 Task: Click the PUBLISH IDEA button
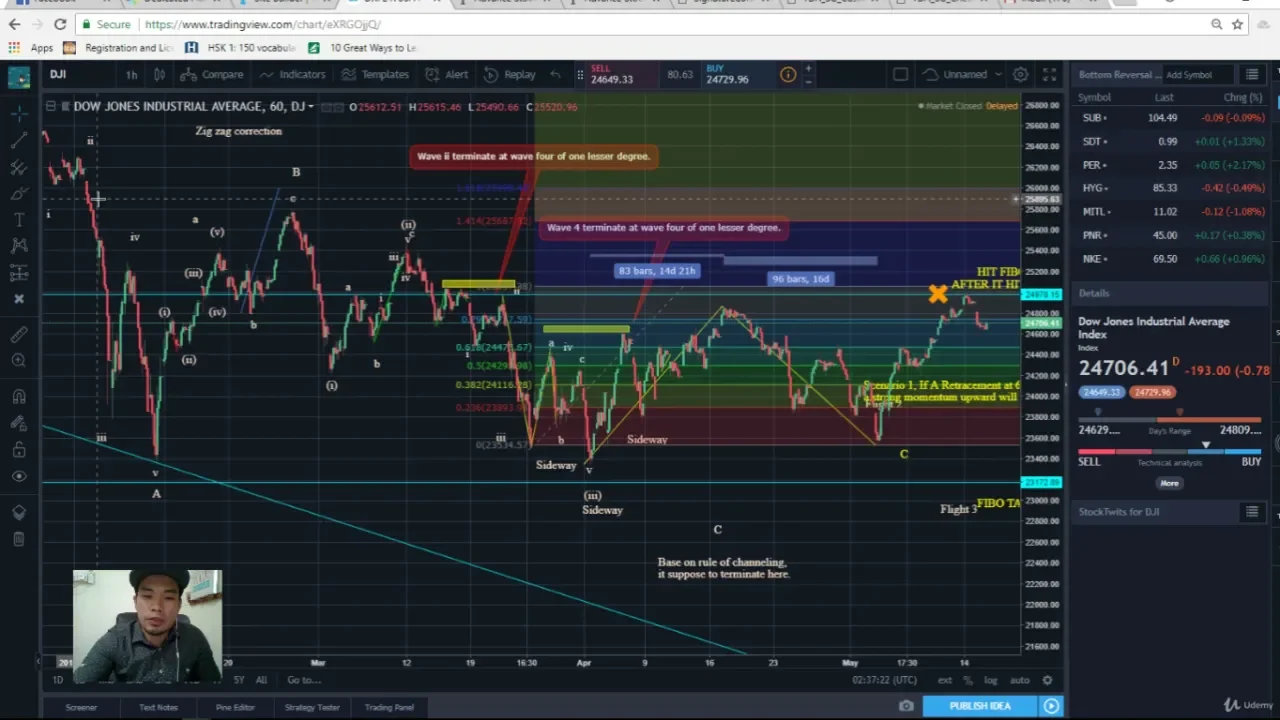pyautogui.click(x=980, y=706)
